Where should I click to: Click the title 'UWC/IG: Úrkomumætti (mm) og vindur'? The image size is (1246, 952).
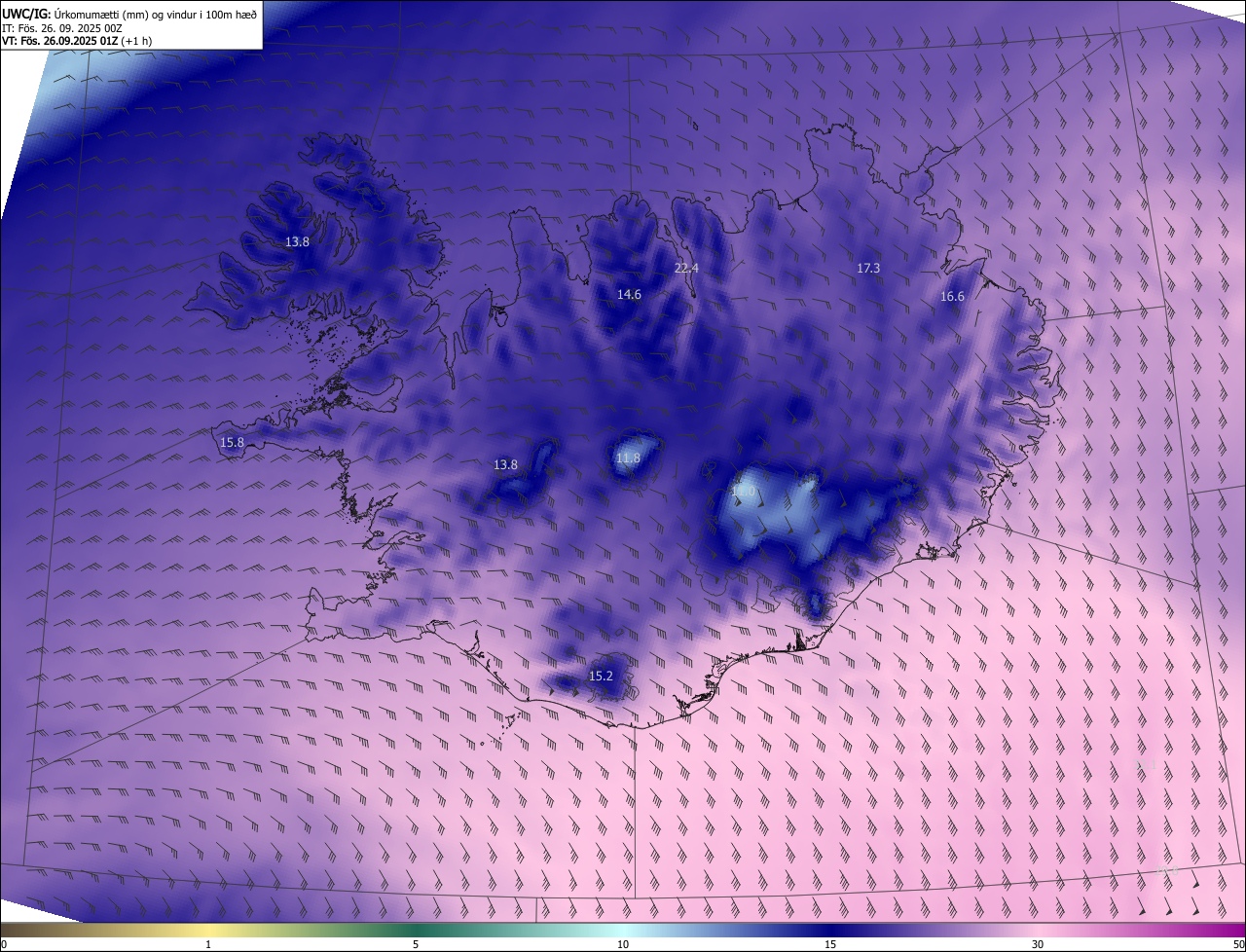coord(129,14)
